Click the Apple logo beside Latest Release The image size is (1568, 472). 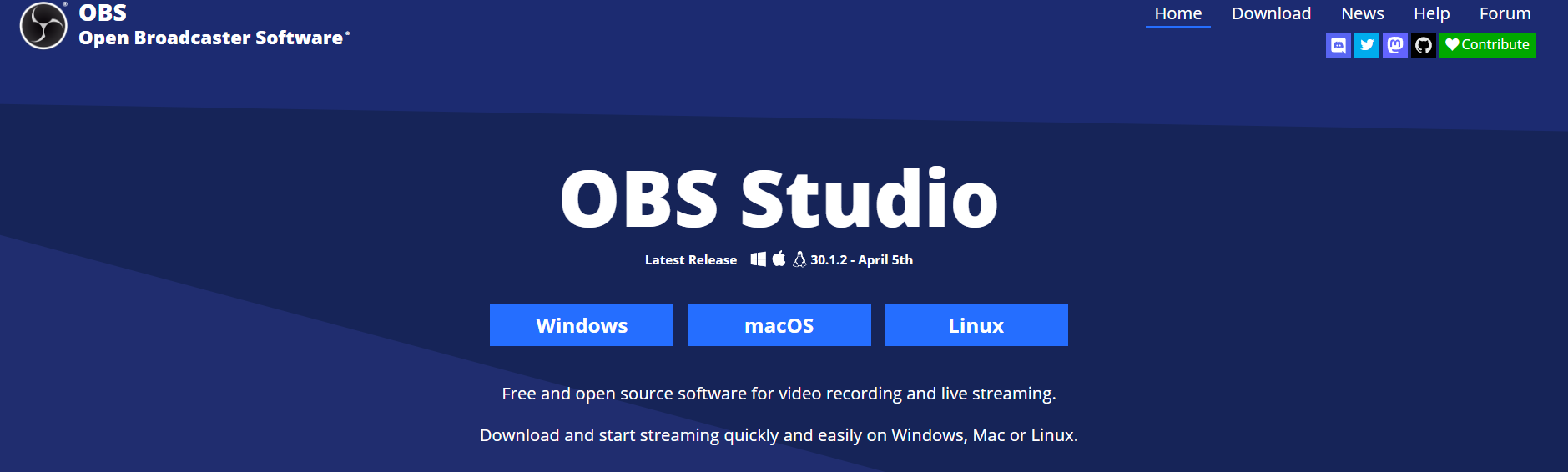click(x=779, y=259)
